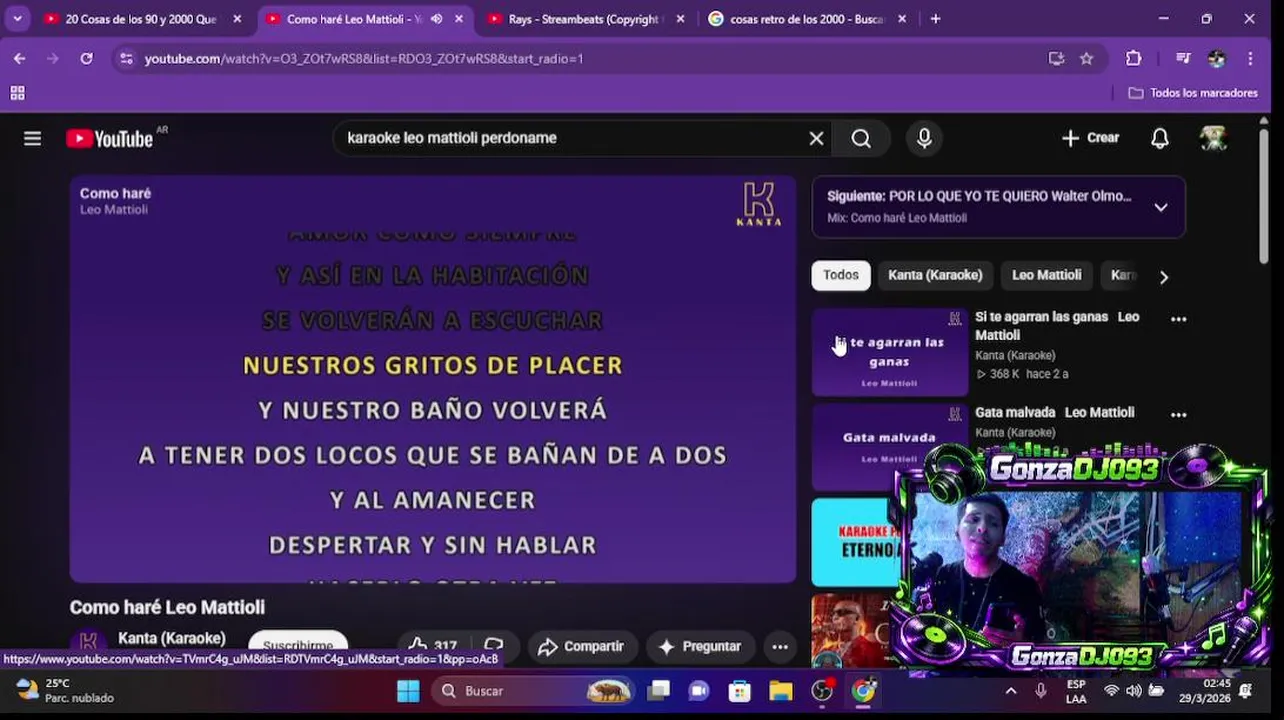Image resolution: width=1284 pixels, height=720 pixels.
Task: Open the YouTube account avatar menu
Action: point(1213,139)
